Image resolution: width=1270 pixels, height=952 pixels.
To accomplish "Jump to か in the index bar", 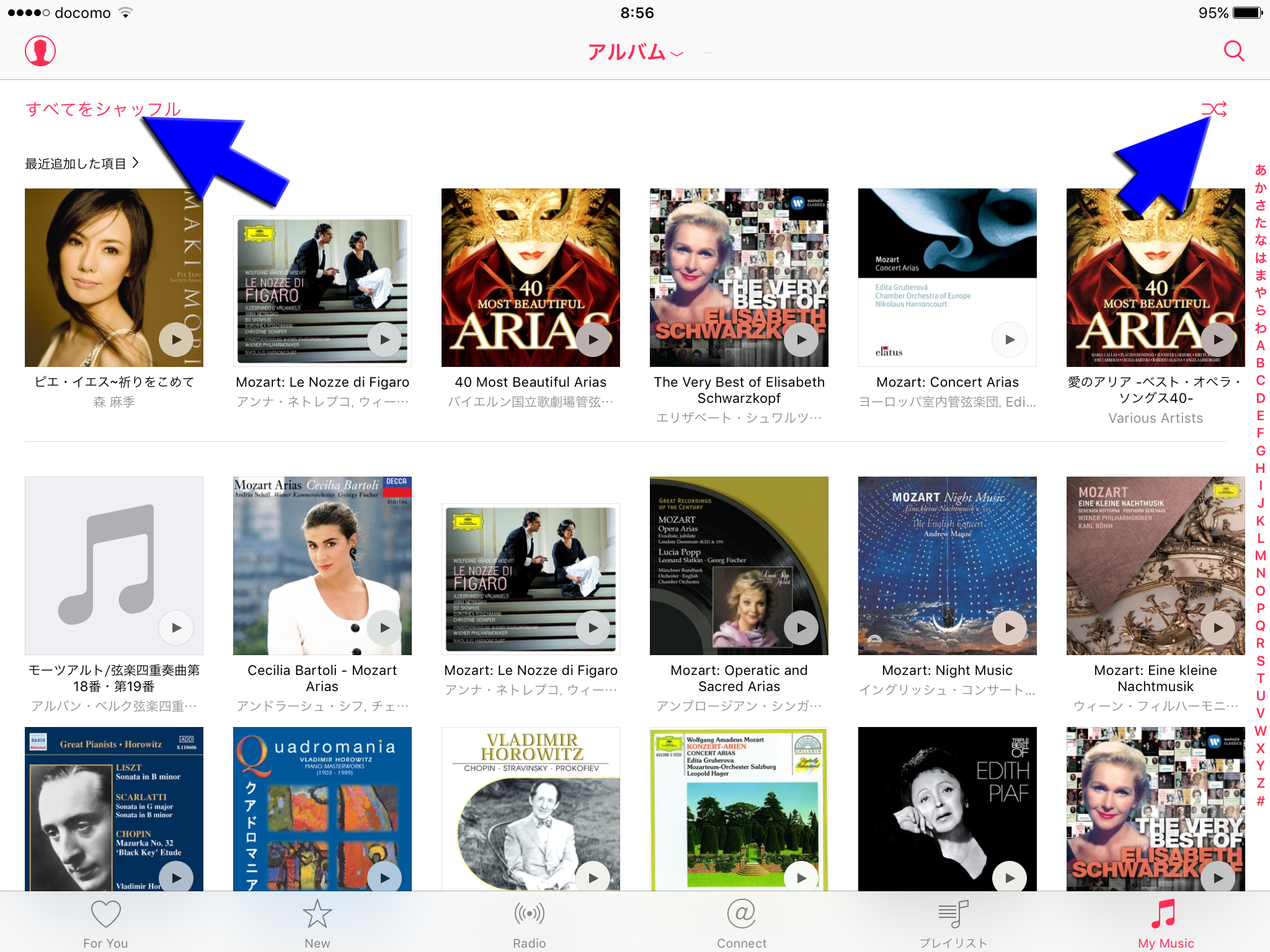I will [x=1261, y=187].
